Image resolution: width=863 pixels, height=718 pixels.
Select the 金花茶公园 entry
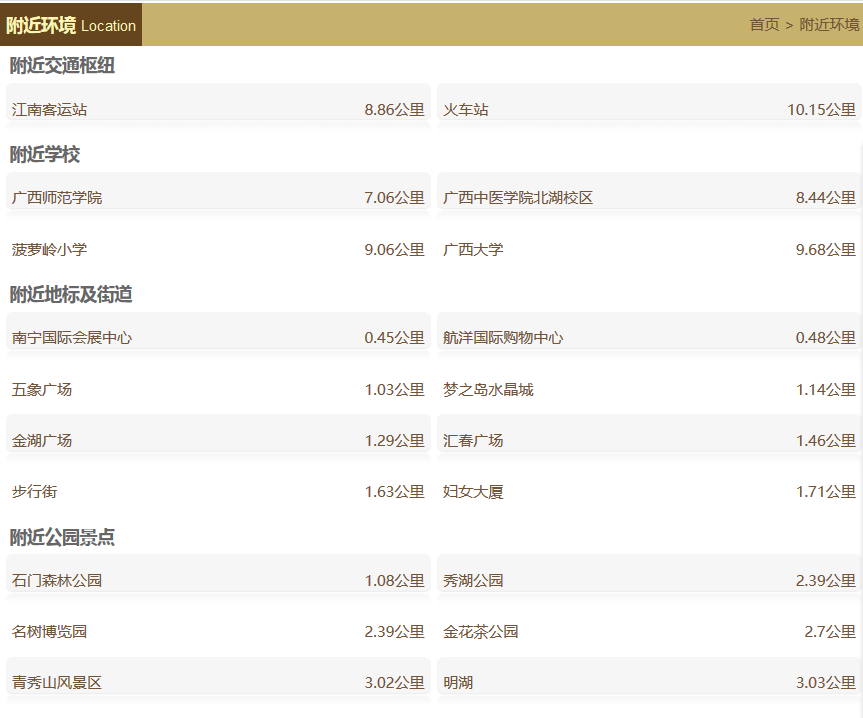pyautogui.click(x=480, y=632)
